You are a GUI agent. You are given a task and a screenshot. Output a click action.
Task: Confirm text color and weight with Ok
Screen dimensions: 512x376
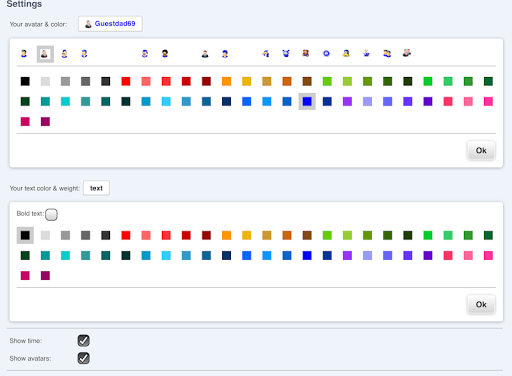481,305
